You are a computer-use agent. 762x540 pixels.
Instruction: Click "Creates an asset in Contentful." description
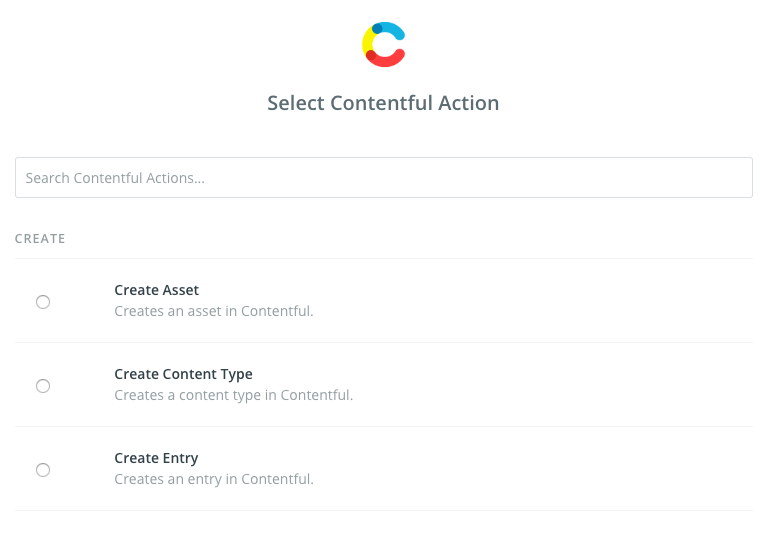(x=213, y=311)
